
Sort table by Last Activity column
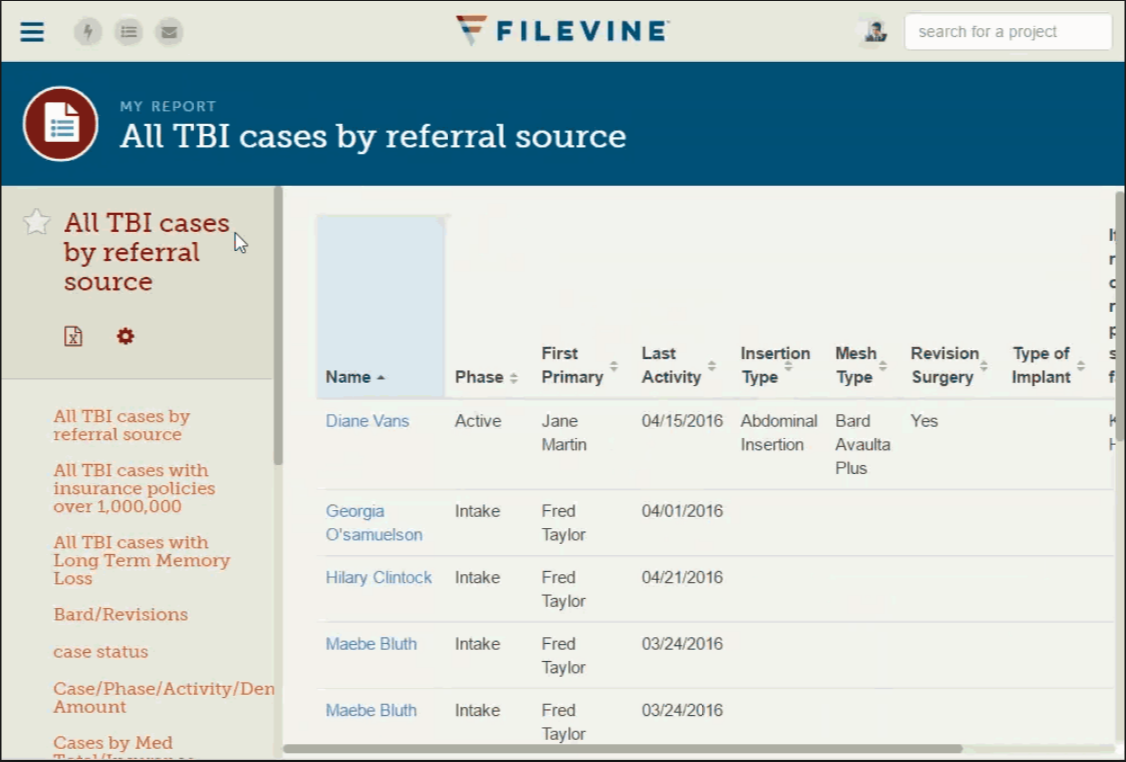coord(679,366)
